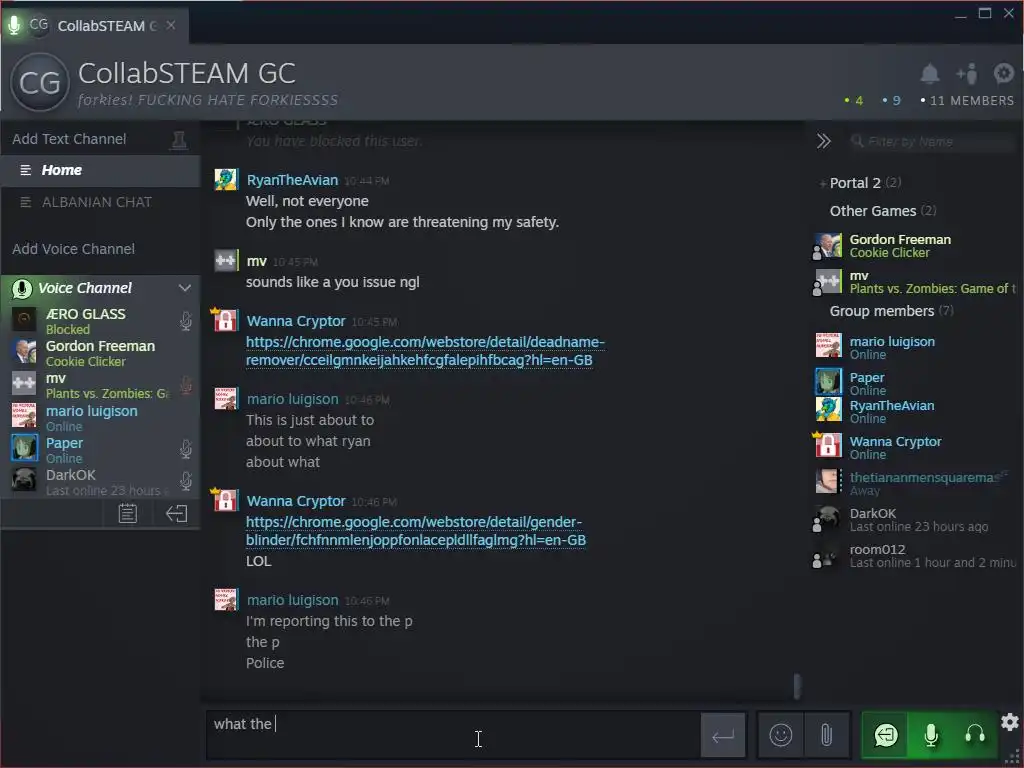Click the microphone icon on the chat tab
The image size is (1024, 768).
tap(14, 25)
